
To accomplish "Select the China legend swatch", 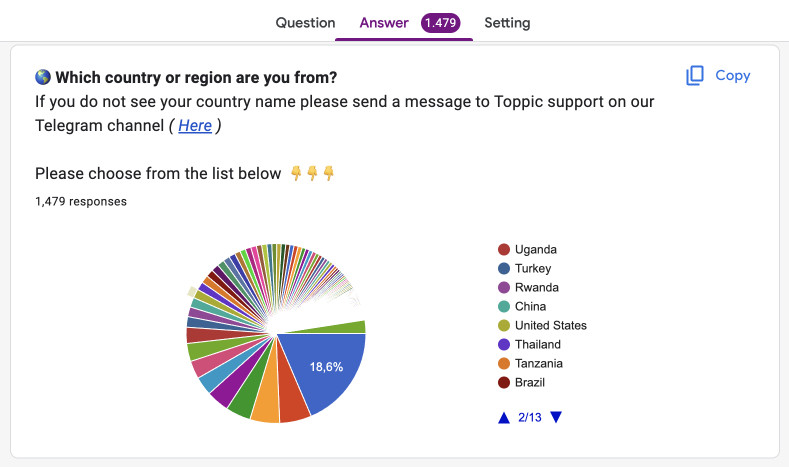I will pos(504,306).
